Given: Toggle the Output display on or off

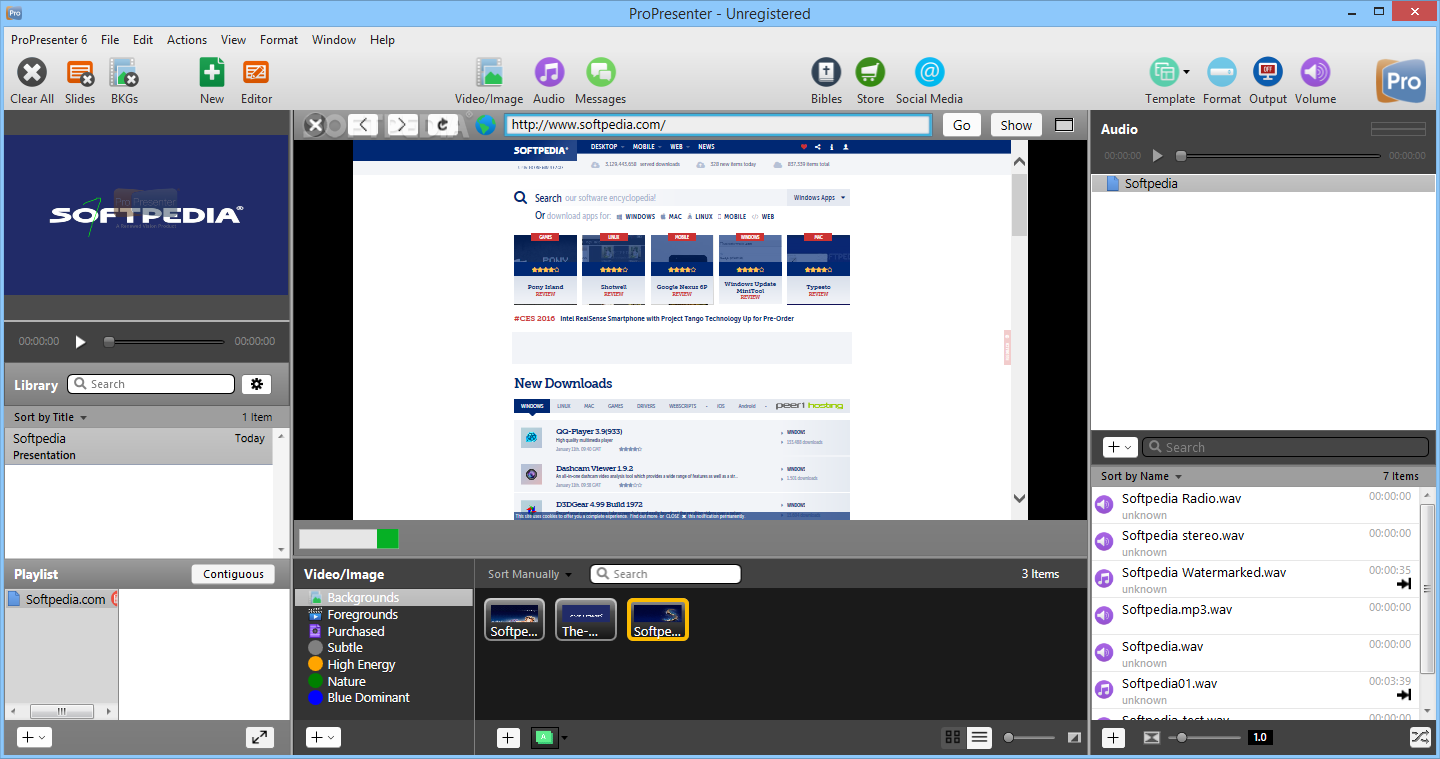Looking at the screenshot, I should tap(1268, 73).
